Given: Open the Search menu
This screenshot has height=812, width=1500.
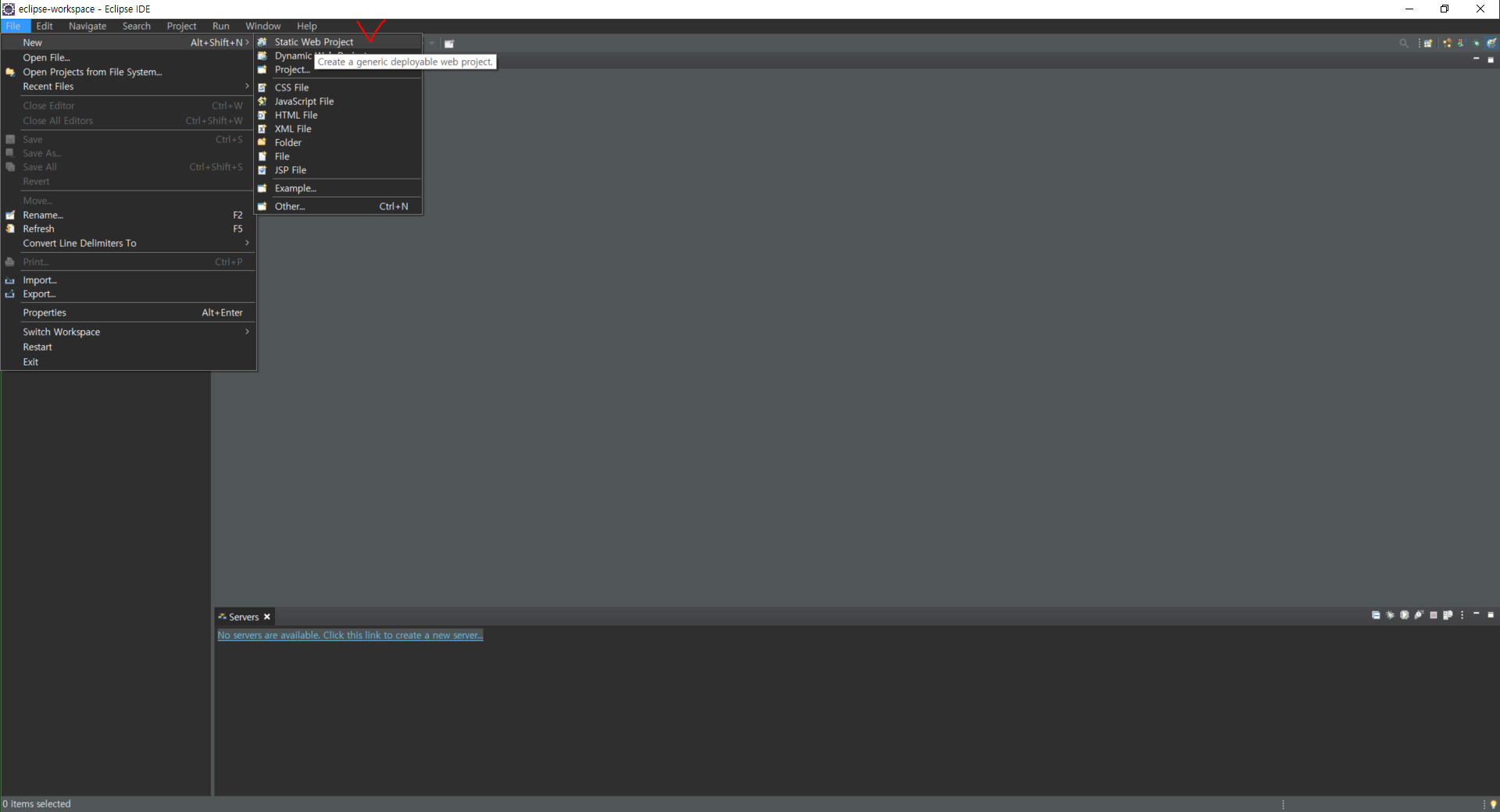Looking at the screenshot, I should point(137,26).
